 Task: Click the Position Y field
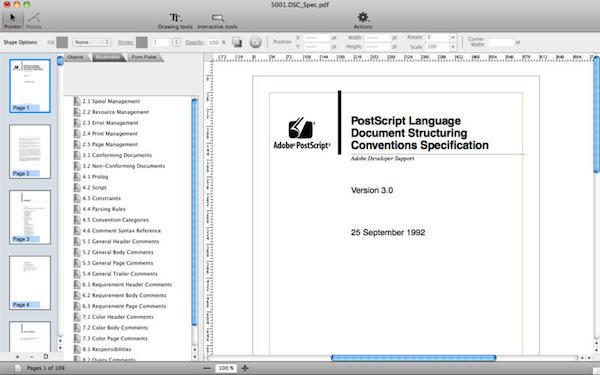(316, 47)
